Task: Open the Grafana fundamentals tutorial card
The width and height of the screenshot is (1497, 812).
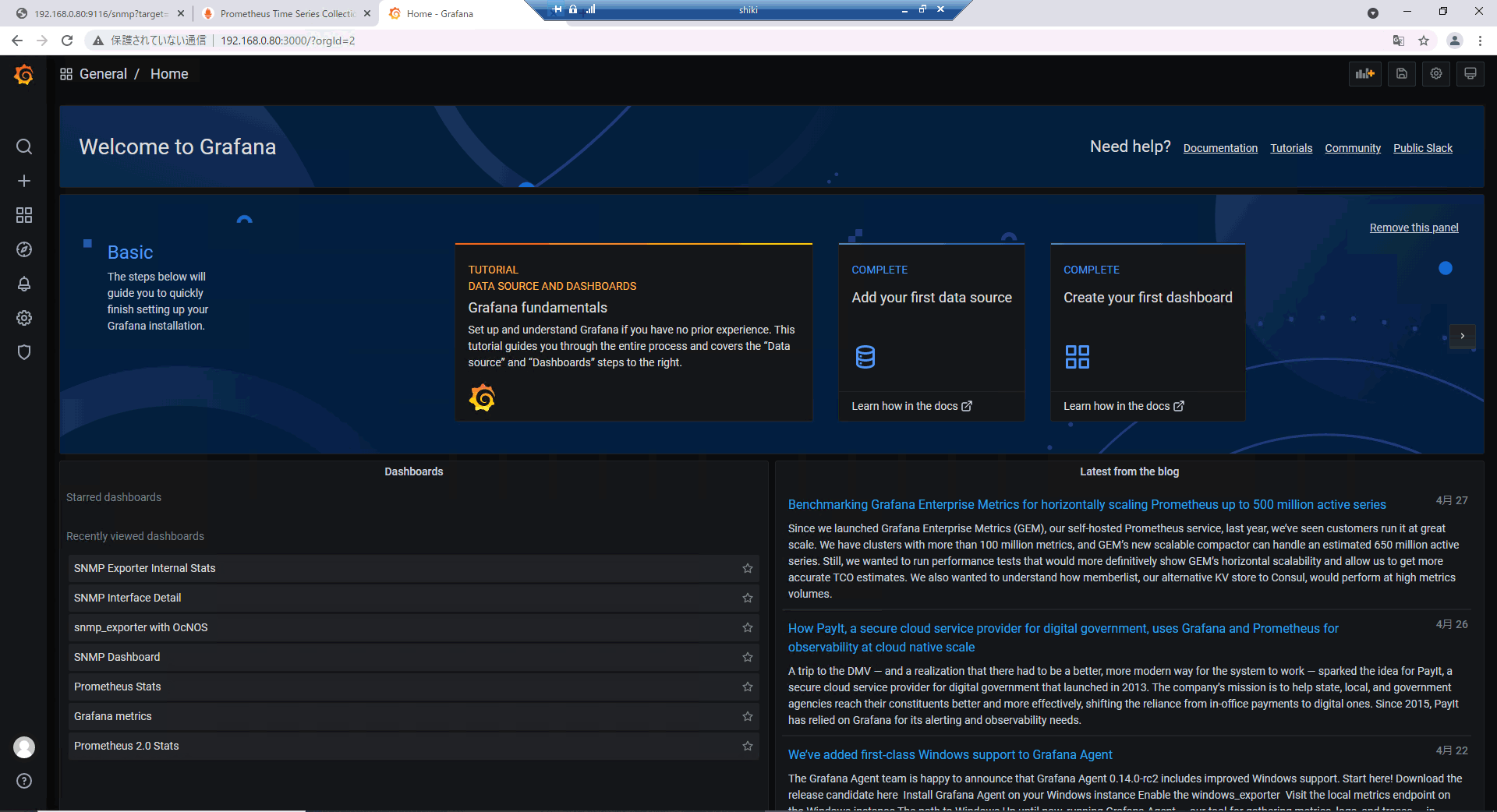Action: 633,333
